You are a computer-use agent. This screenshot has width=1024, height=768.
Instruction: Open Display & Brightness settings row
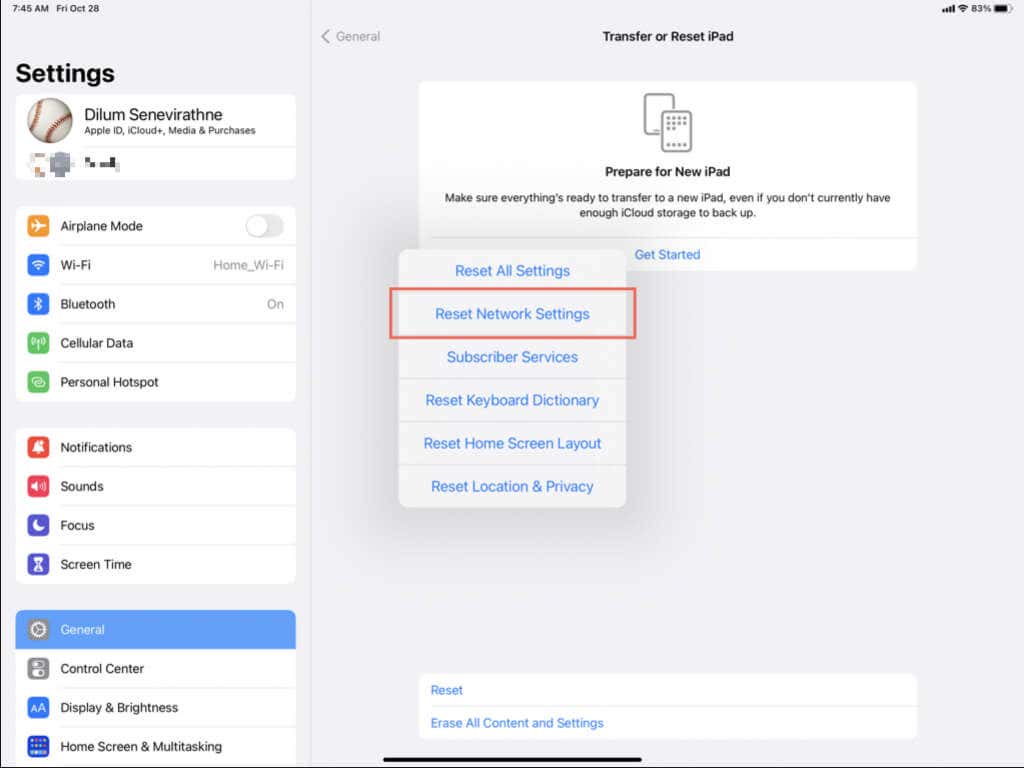155,707
